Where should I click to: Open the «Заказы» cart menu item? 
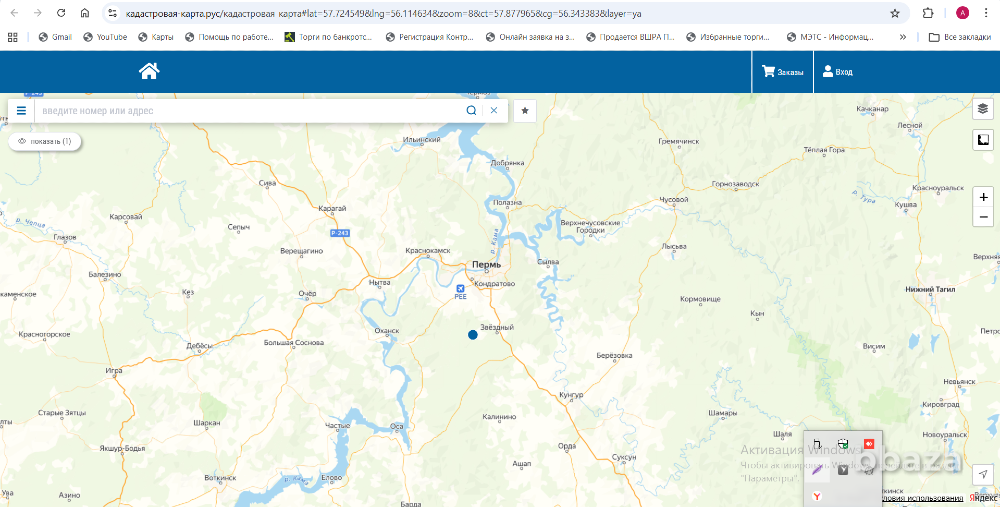click(x=782, y=72)
